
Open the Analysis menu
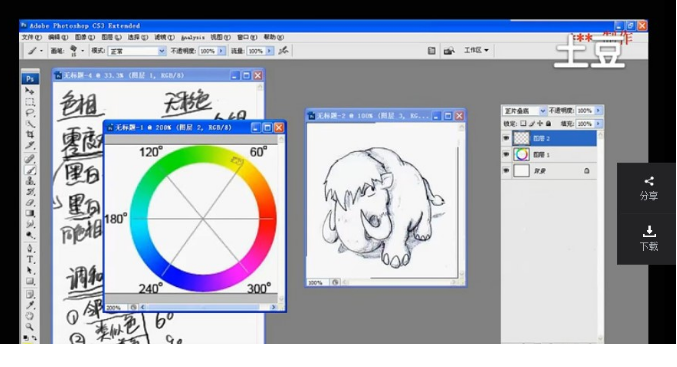click(193, 38)
